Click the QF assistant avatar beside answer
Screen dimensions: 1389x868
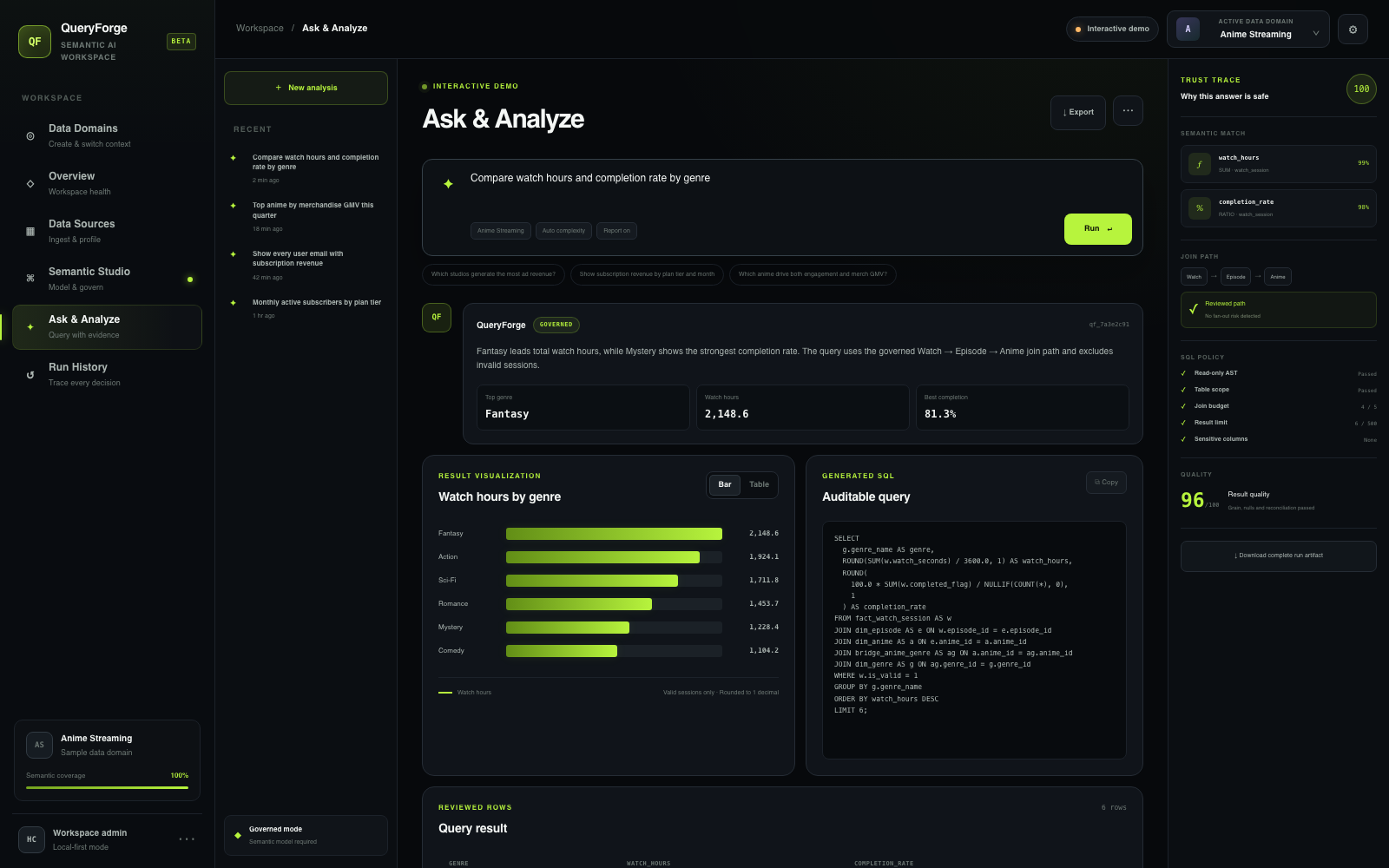pos(437,317)
